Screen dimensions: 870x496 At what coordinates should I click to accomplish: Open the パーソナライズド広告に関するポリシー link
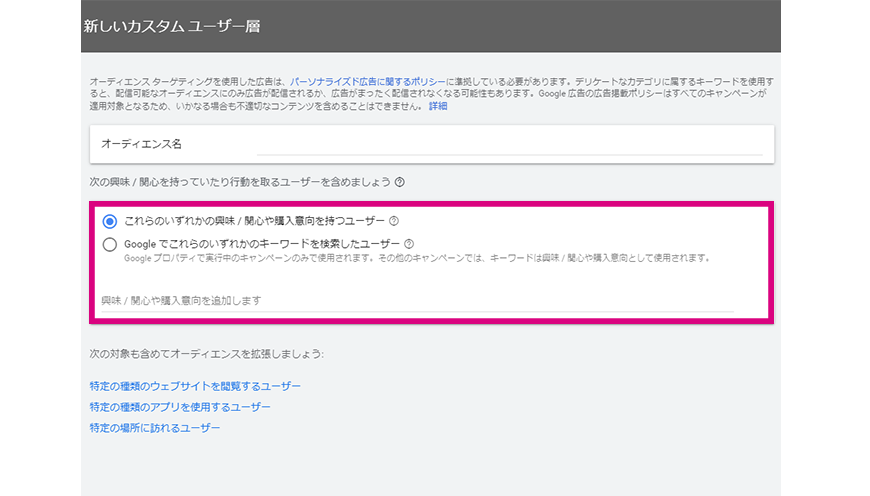(367, 82)
